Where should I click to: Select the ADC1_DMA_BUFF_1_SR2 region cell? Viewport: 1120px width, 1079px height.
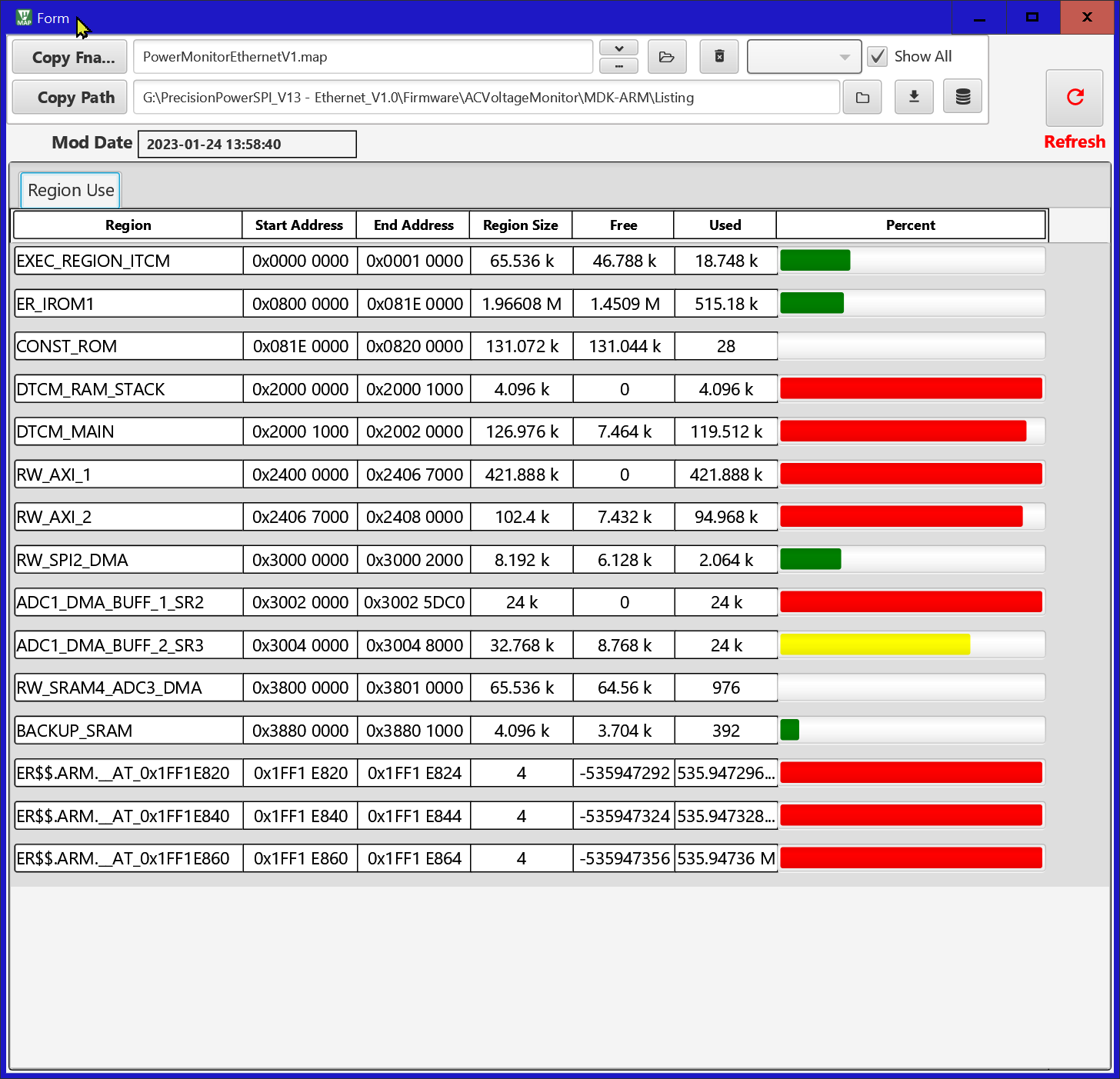pyautogui.click(x=128, y=602)
